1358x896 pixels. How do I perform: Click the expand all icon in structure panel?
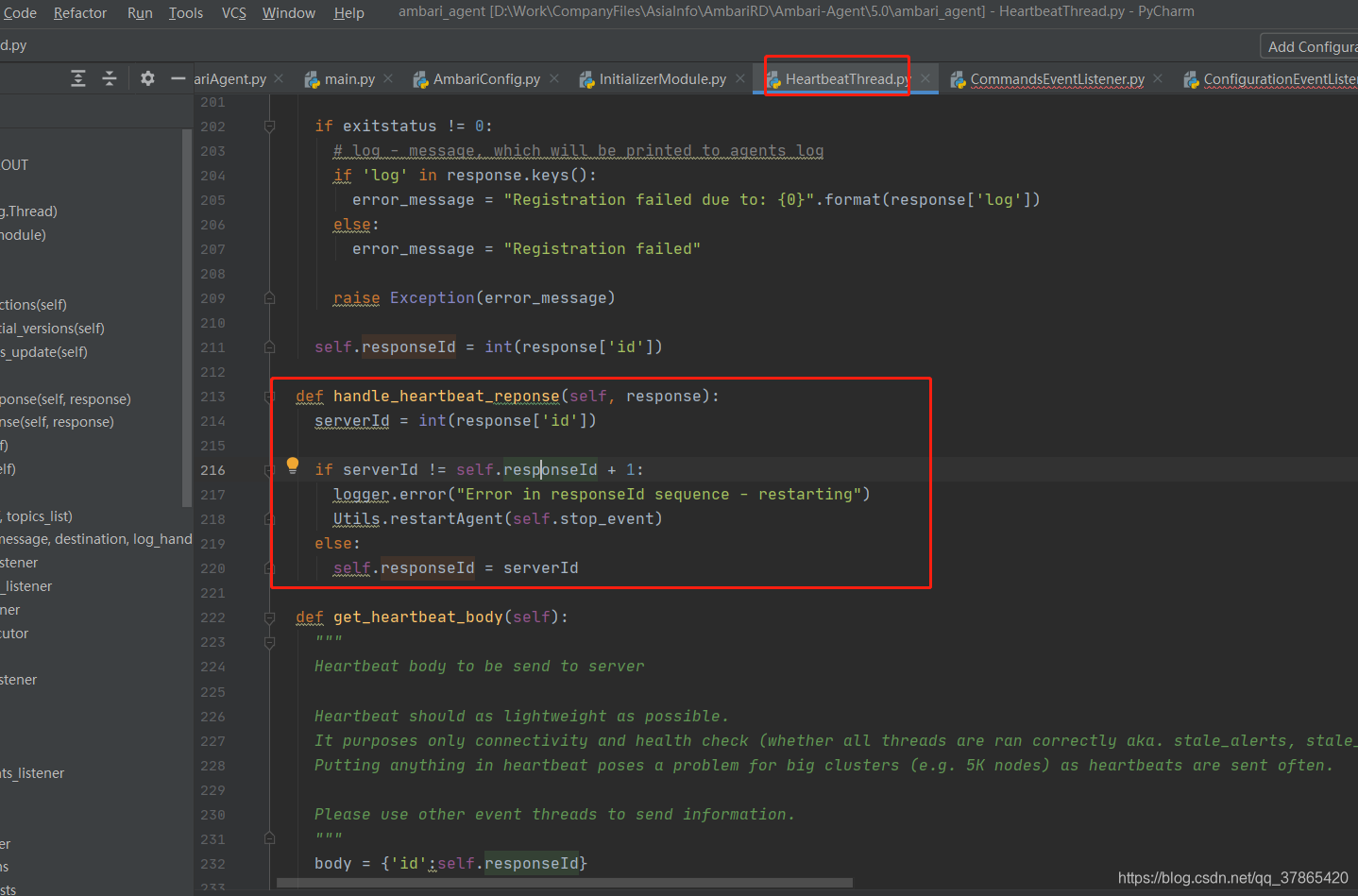(78, 78)
